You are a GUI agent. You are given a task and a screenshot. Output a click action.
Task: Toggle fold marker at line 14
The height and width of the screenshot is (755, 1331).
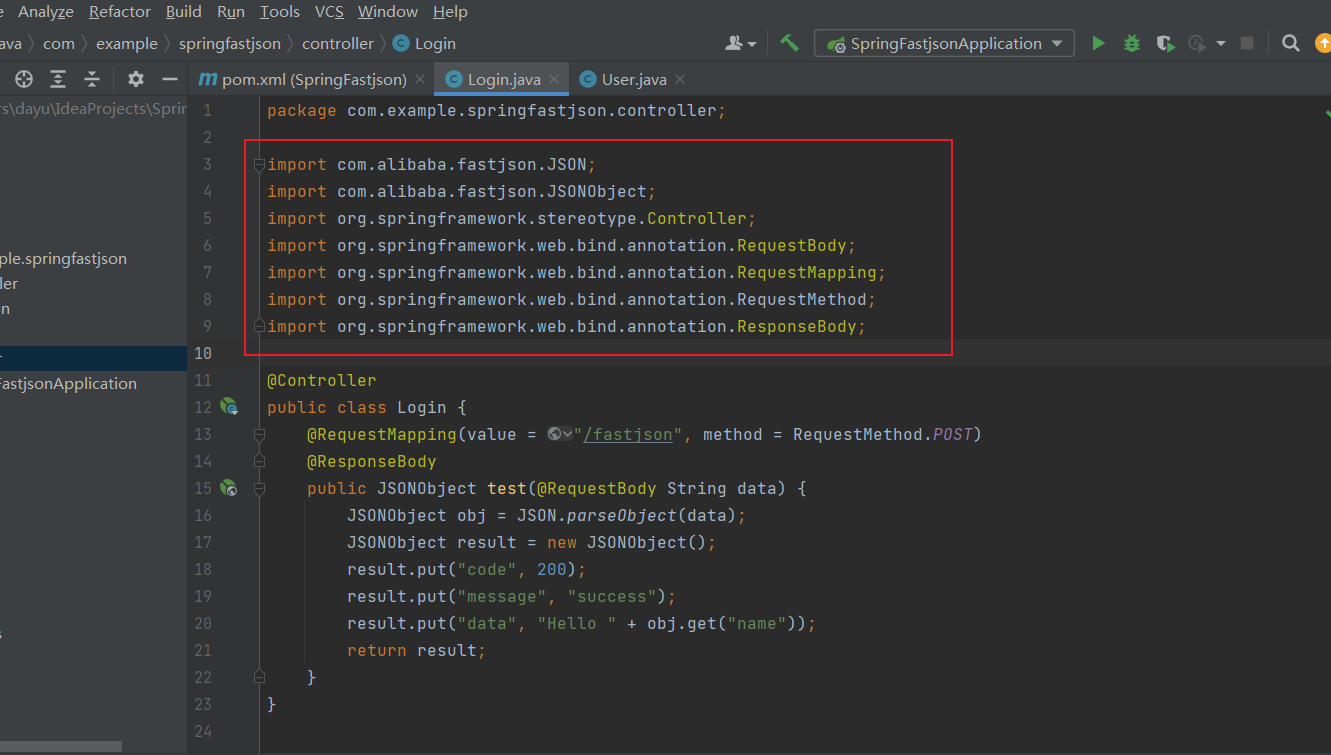click(259, 461)
